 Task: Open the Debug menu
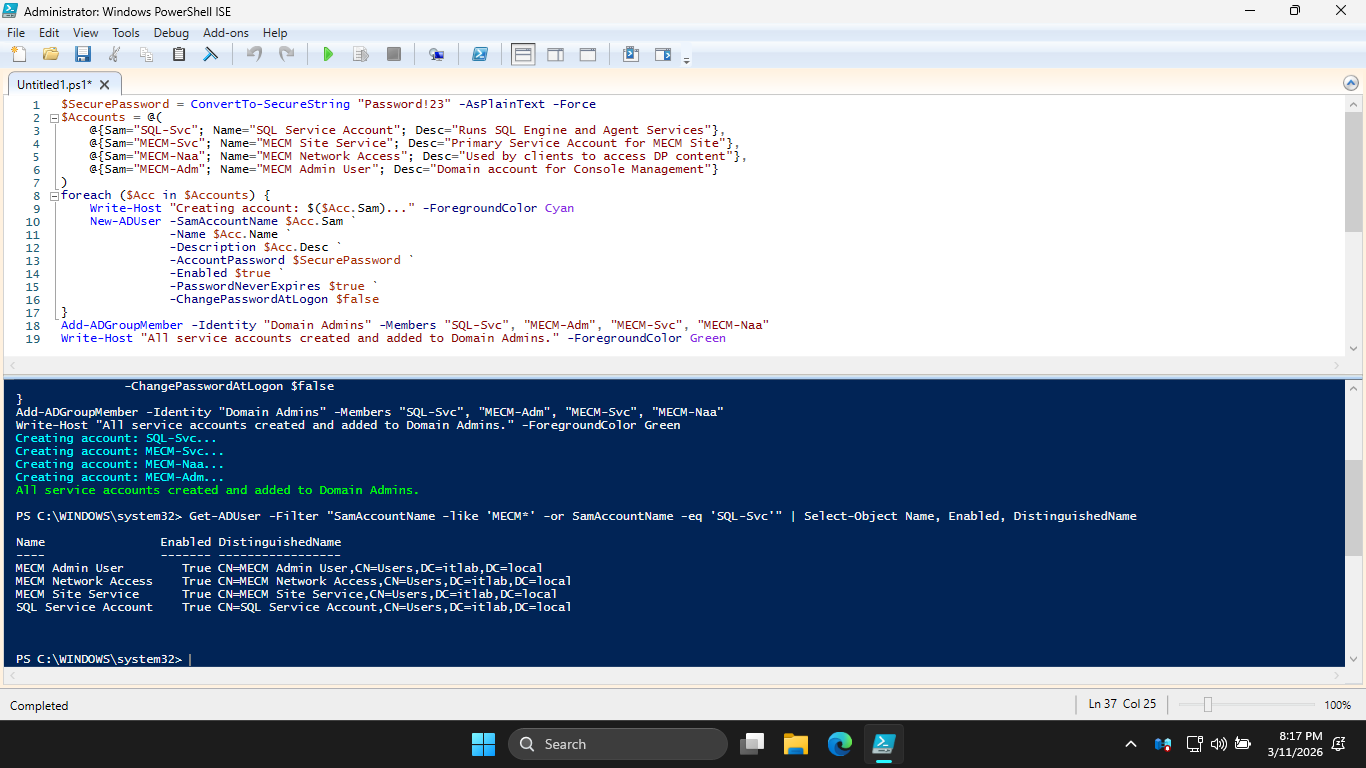[171, 33]
